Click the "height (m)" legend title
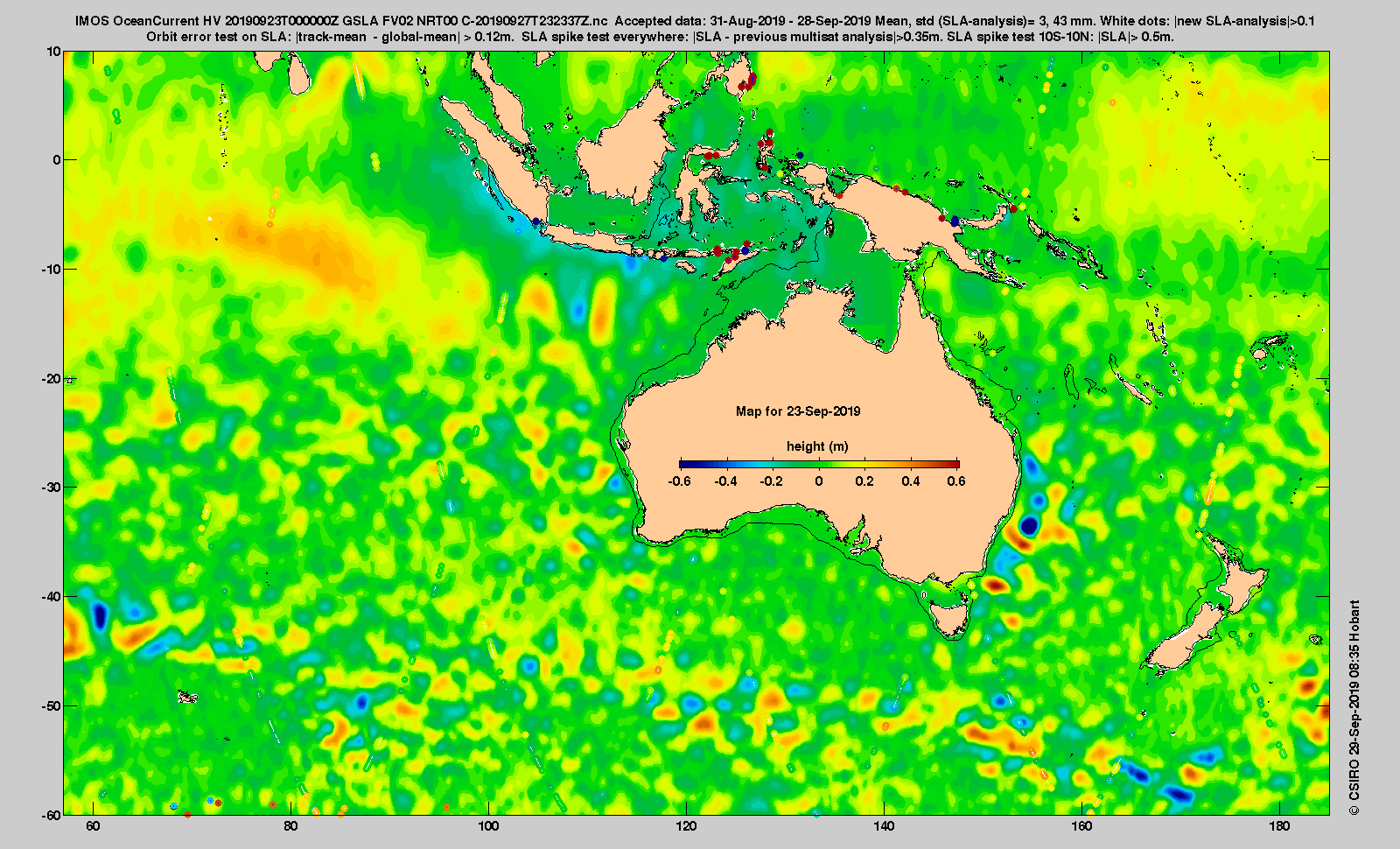 tap(817, 446)
